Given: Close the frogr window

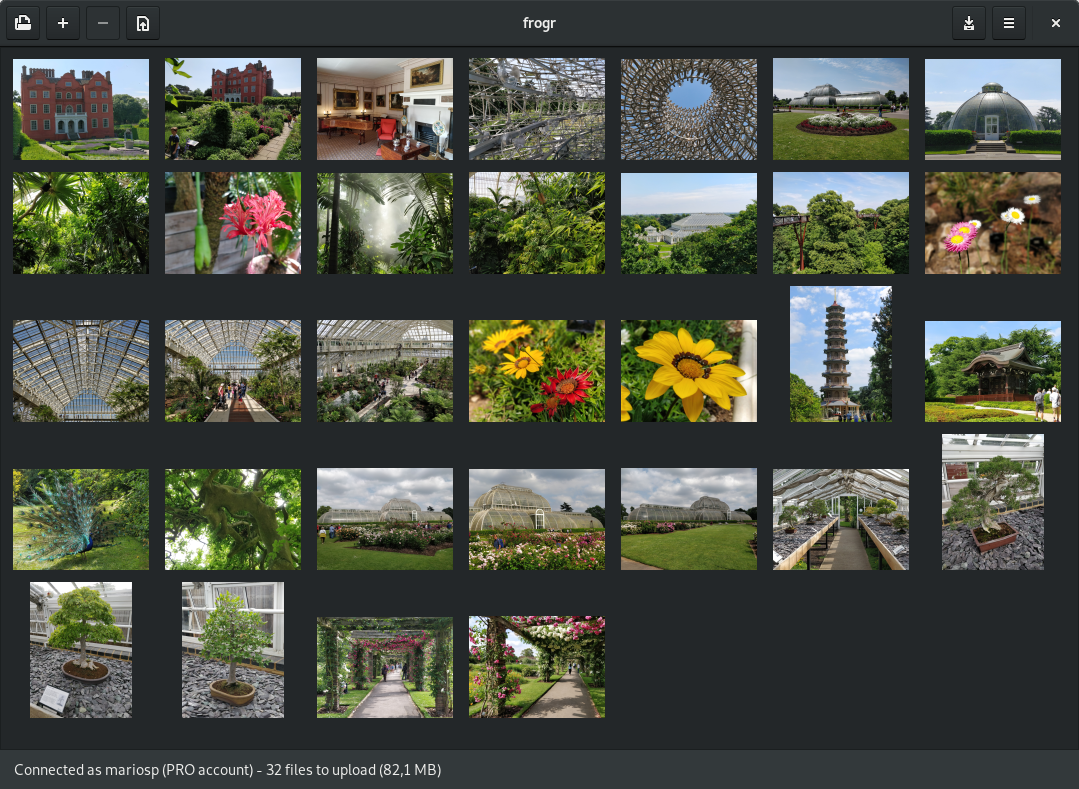Looking at the screenshot, I should click(1055, 23).
